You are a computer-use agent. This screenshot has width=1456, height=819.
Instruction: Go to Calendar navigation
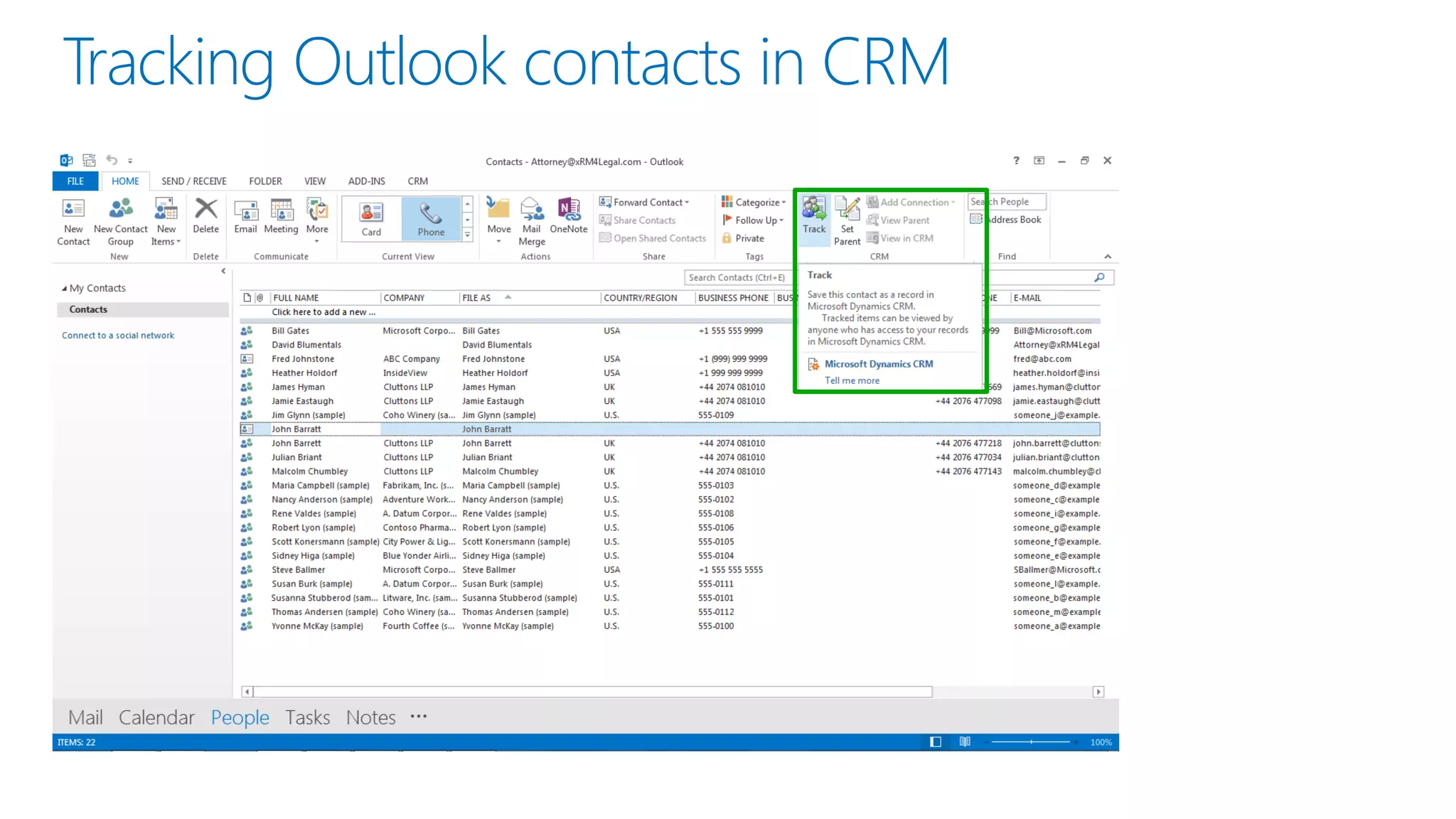coord(156,717)
